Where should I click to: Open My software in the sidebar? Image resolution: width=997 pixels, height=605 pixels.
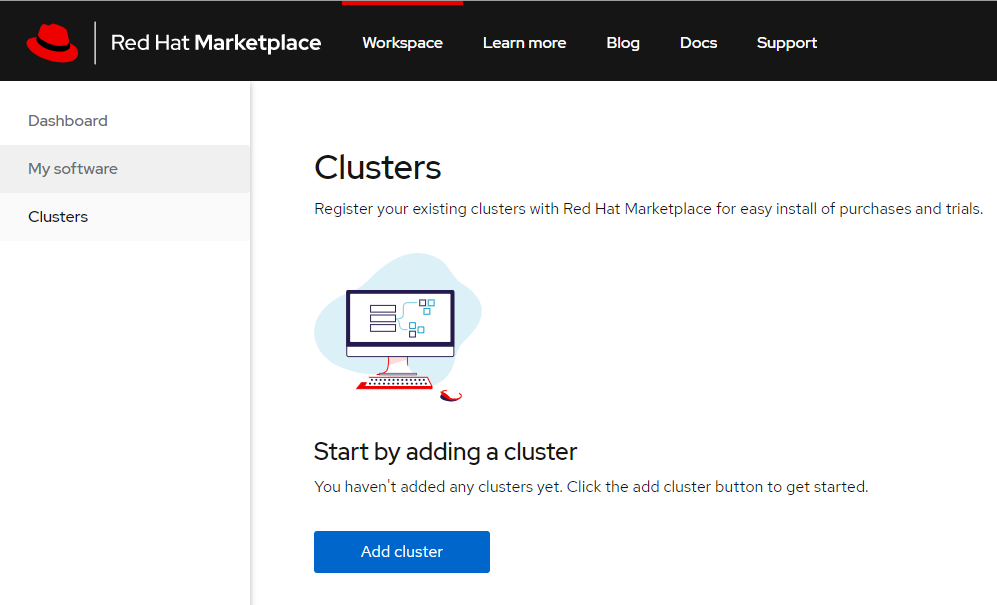[73, 169]
